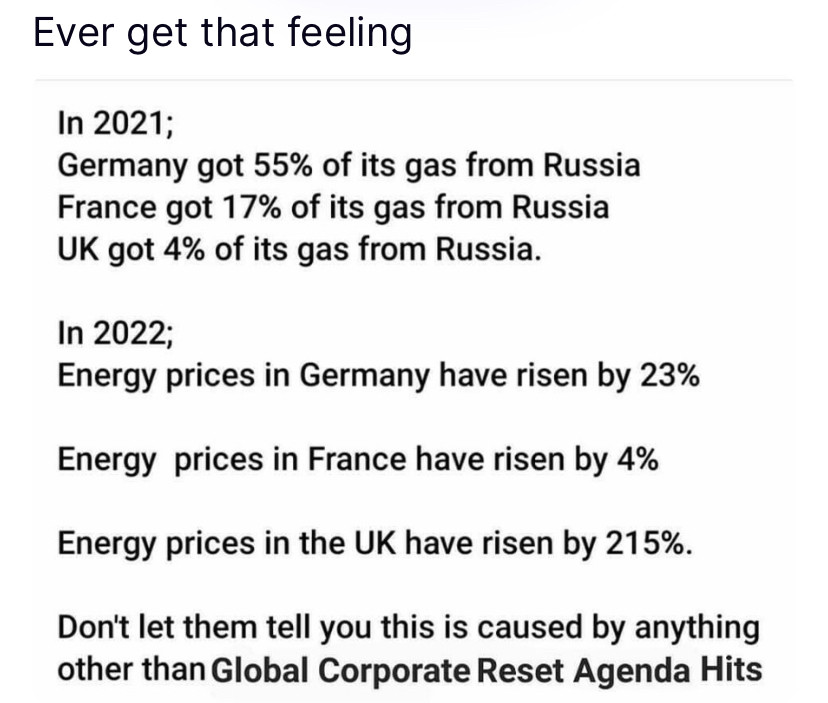Click the "In 2022;" heading text
The width and height of the screenshot is (828, 703).
(x=117, y=335)
